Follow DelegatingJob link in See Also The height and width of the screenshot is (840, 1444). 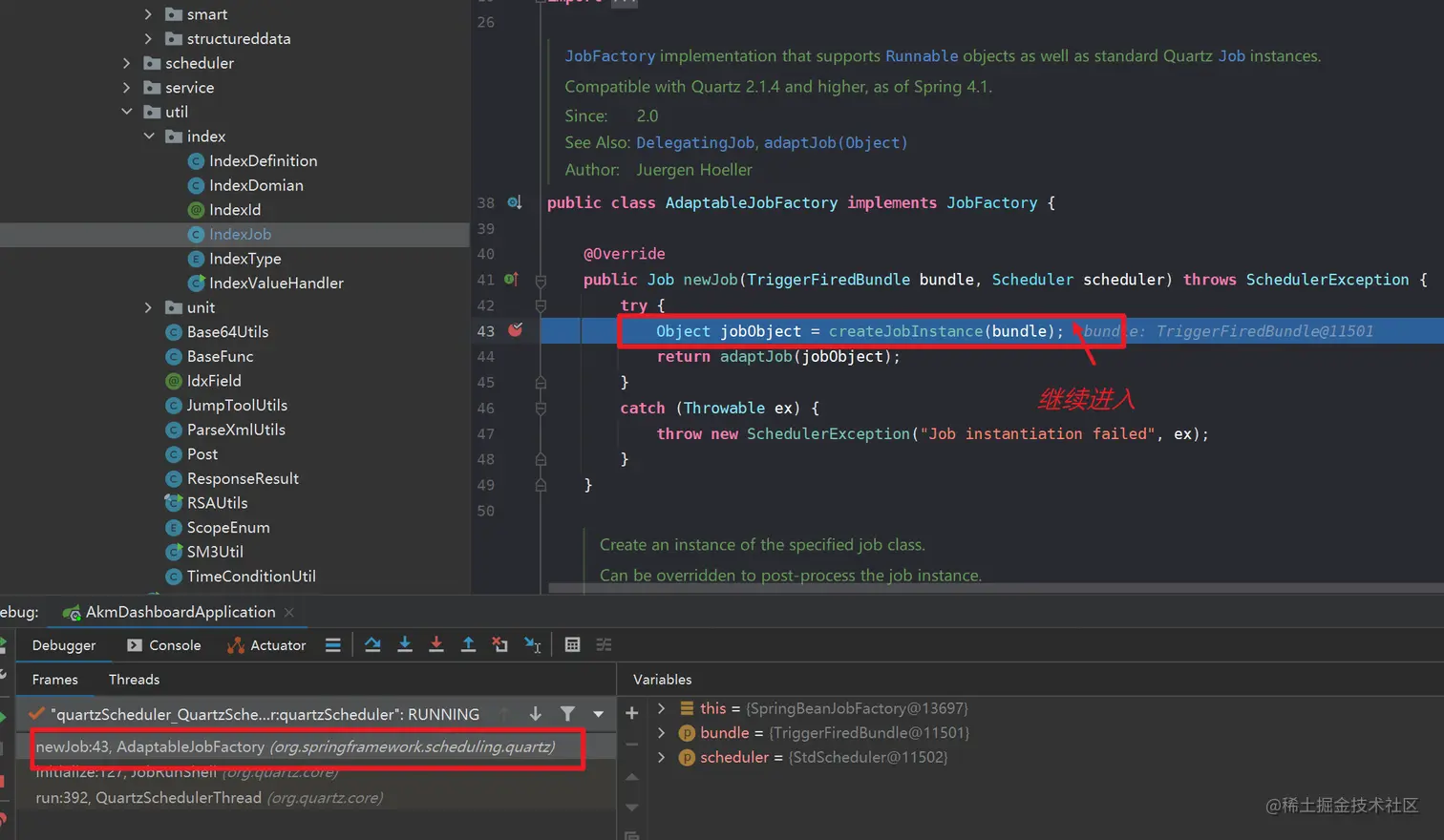click(x=695, y=142)
